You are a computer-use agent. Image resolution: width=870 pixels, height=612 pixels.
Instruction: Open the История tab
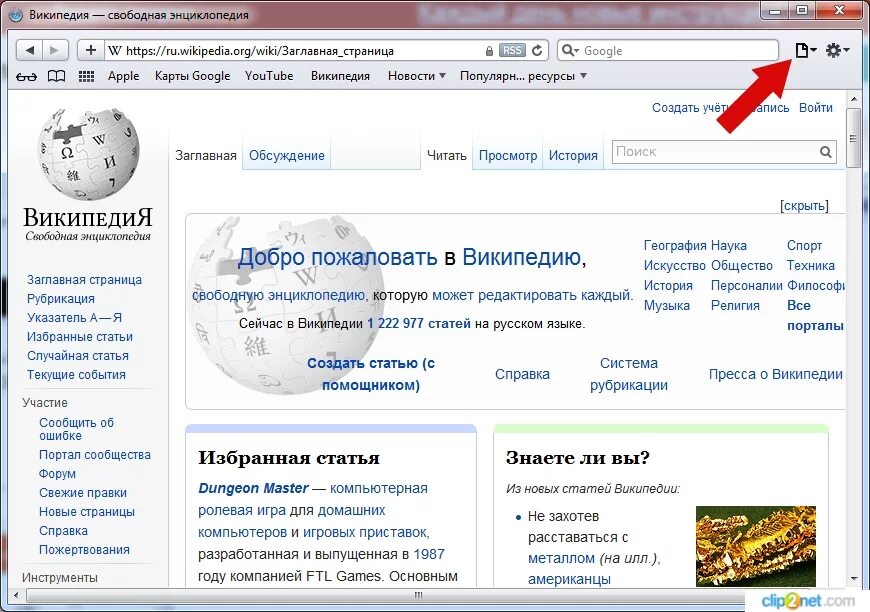tap(573, 155)
